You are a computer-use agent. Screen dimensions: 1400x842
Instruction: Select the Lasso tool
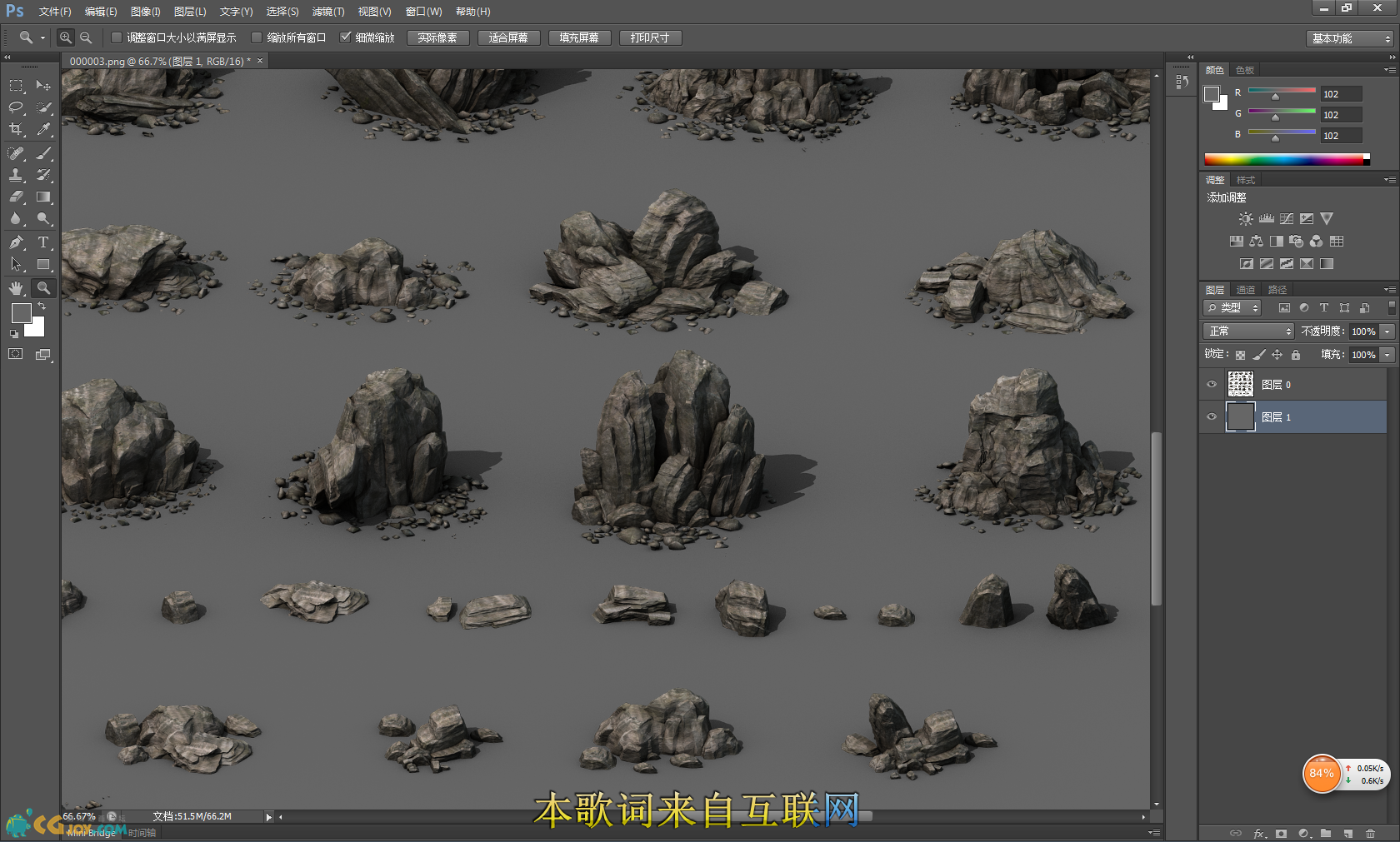(16, 107)
